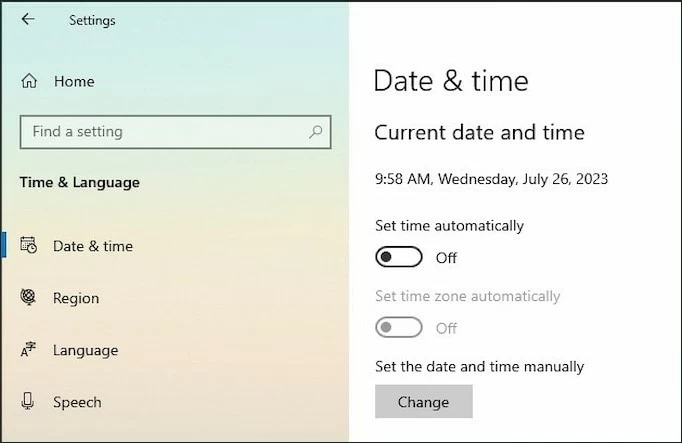
Task: Select the Date & time sidebar label
Action: [x=93, y=246]
